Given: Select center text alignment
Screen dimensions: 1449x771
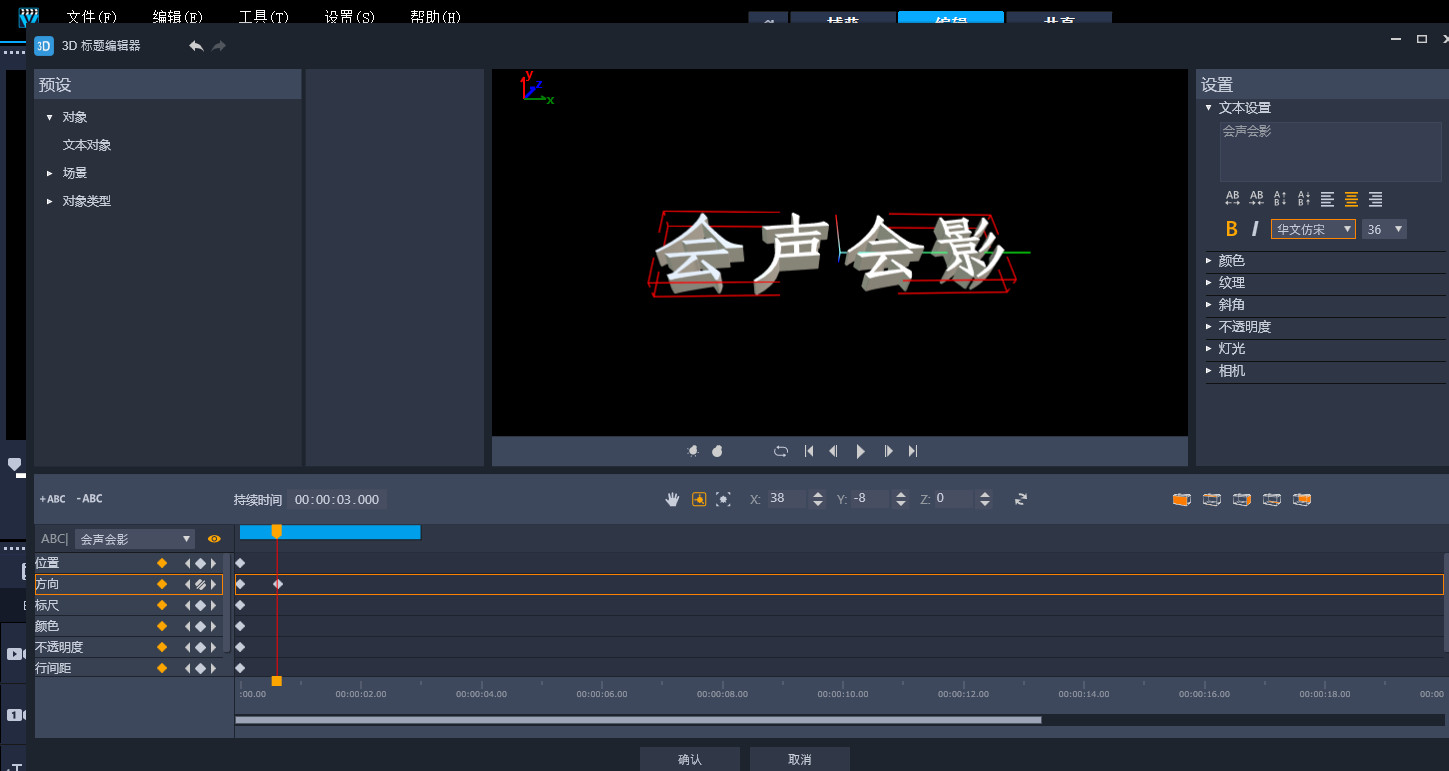Looking at the screenshot, I should [x=1351, y=199].
